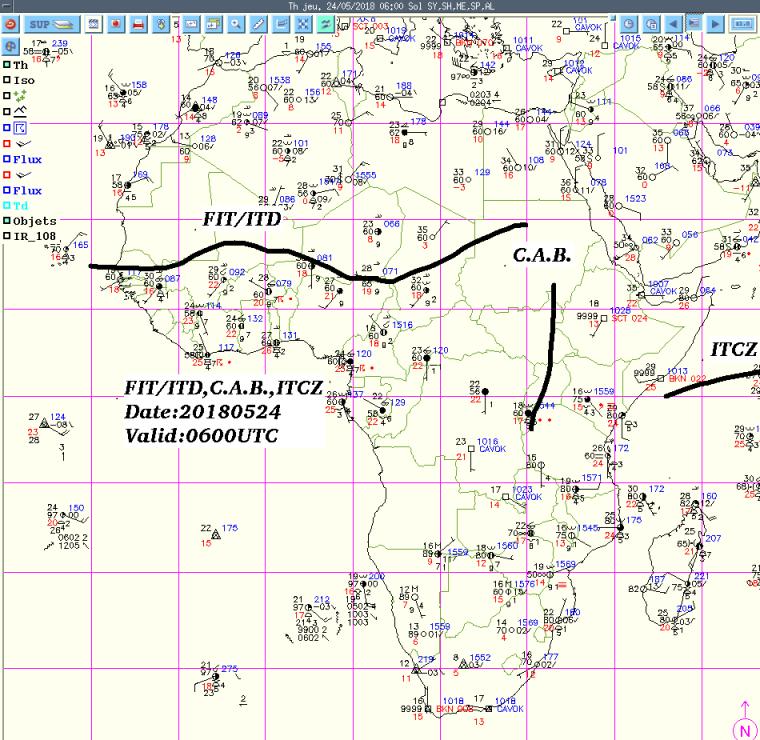Click the window menu button in the title bar
Viewport: 760px width, 740px height.
5,6
